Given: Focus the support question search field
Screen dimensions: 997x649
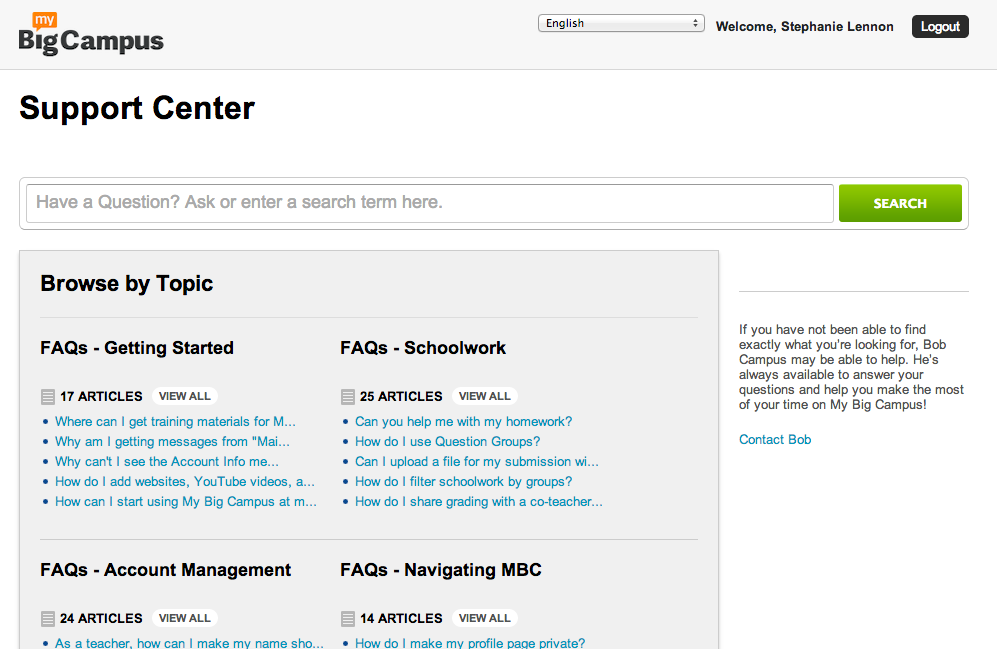Looking at the screenshot, I should 430,203.
